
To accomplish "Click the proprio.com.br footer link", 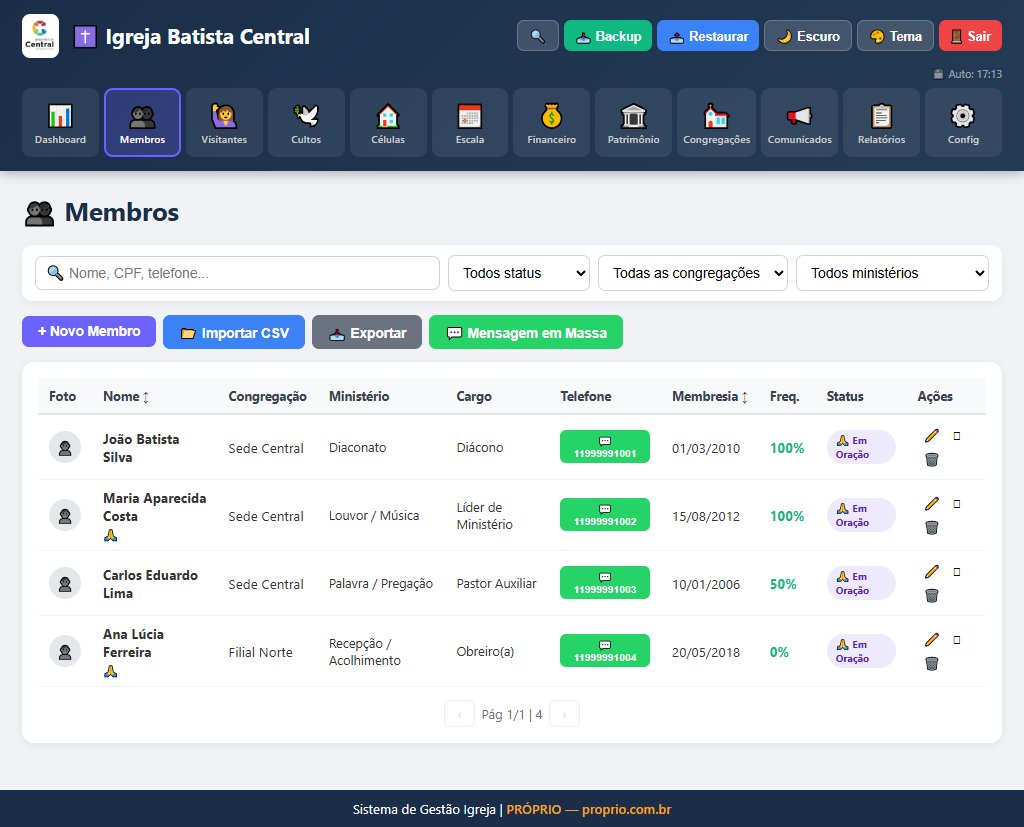I will [626, 809].
